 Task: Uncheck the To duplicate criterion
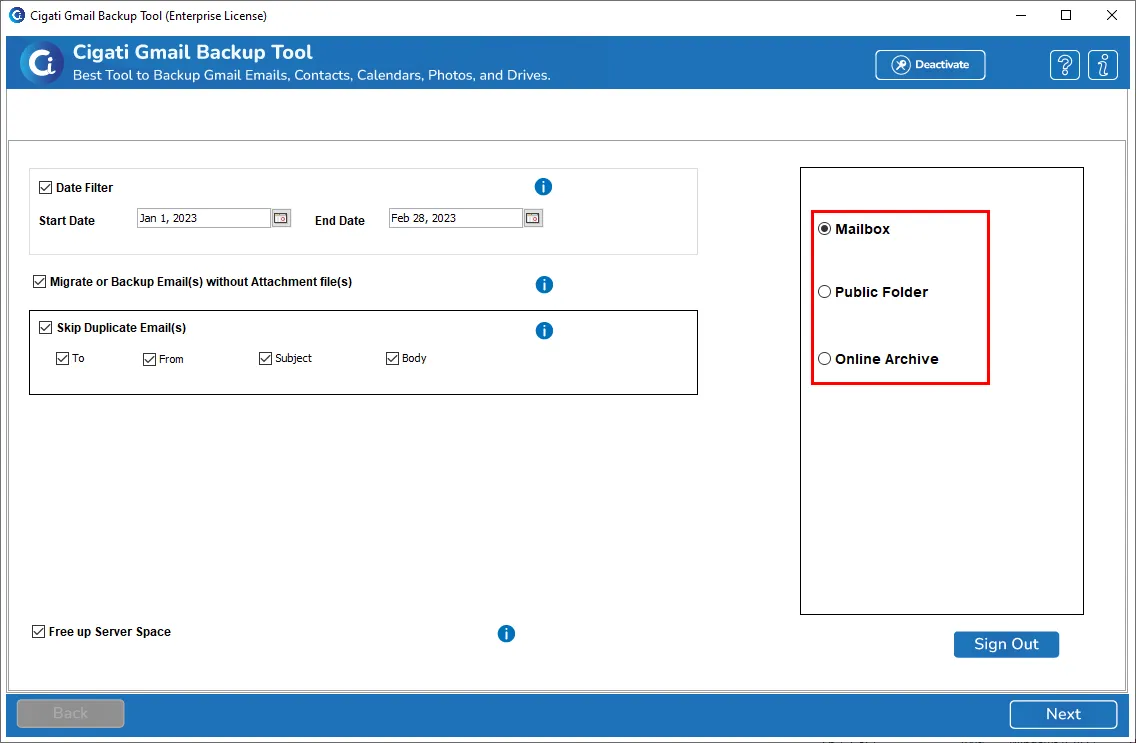62,358
